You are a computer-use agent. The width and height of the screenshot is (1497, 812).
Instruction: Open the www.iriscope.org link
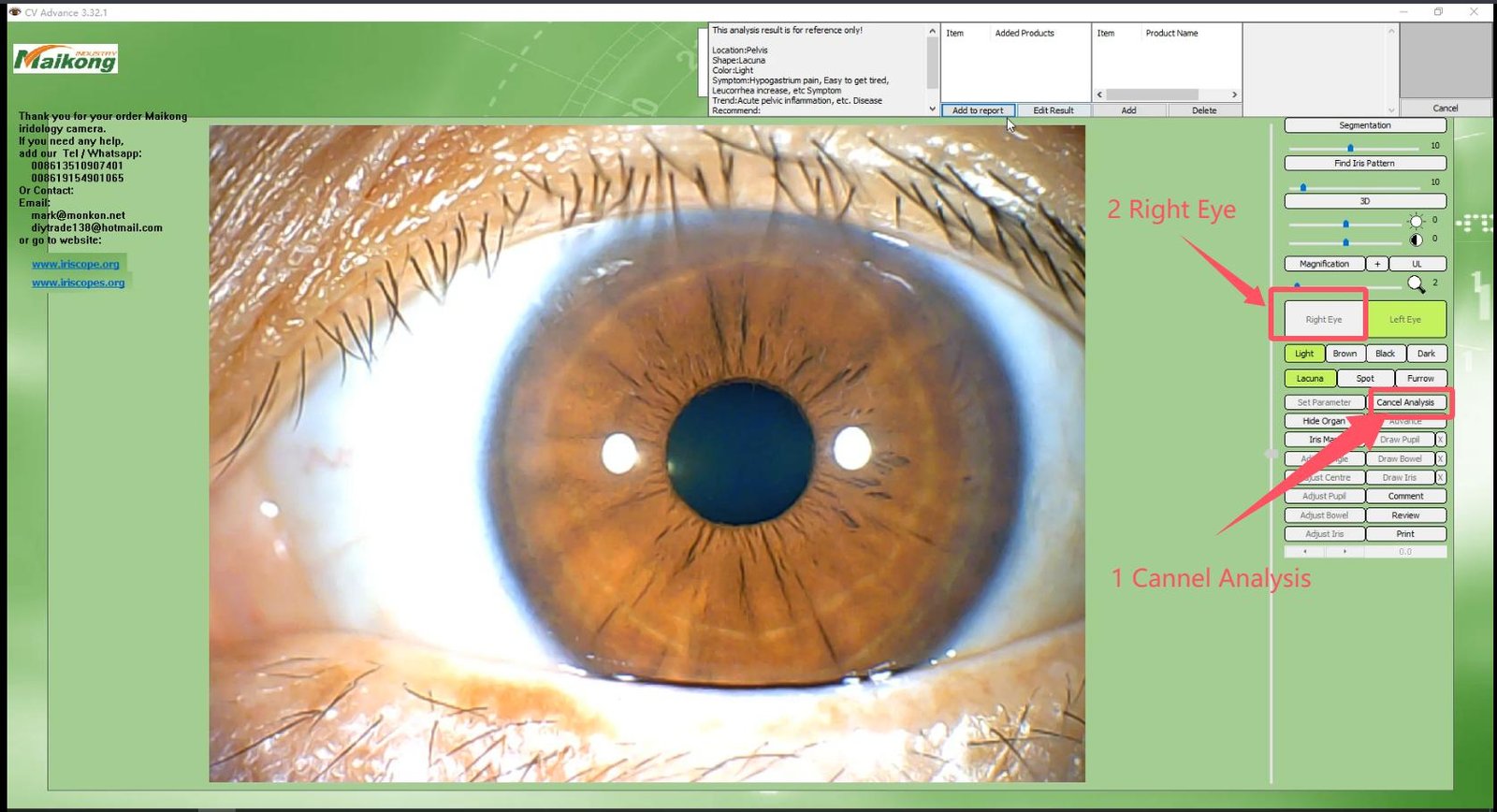pos(76,264)
